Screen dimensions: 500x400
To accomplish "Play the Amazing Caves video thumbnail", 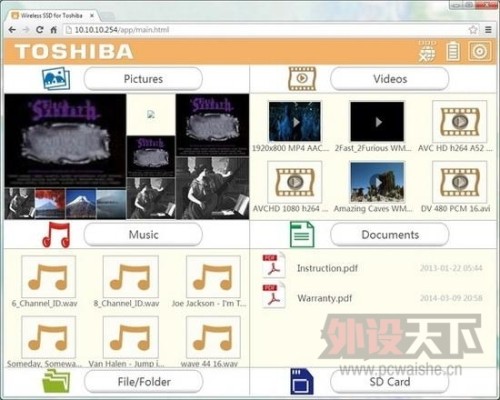I will (x=377, y=182).
